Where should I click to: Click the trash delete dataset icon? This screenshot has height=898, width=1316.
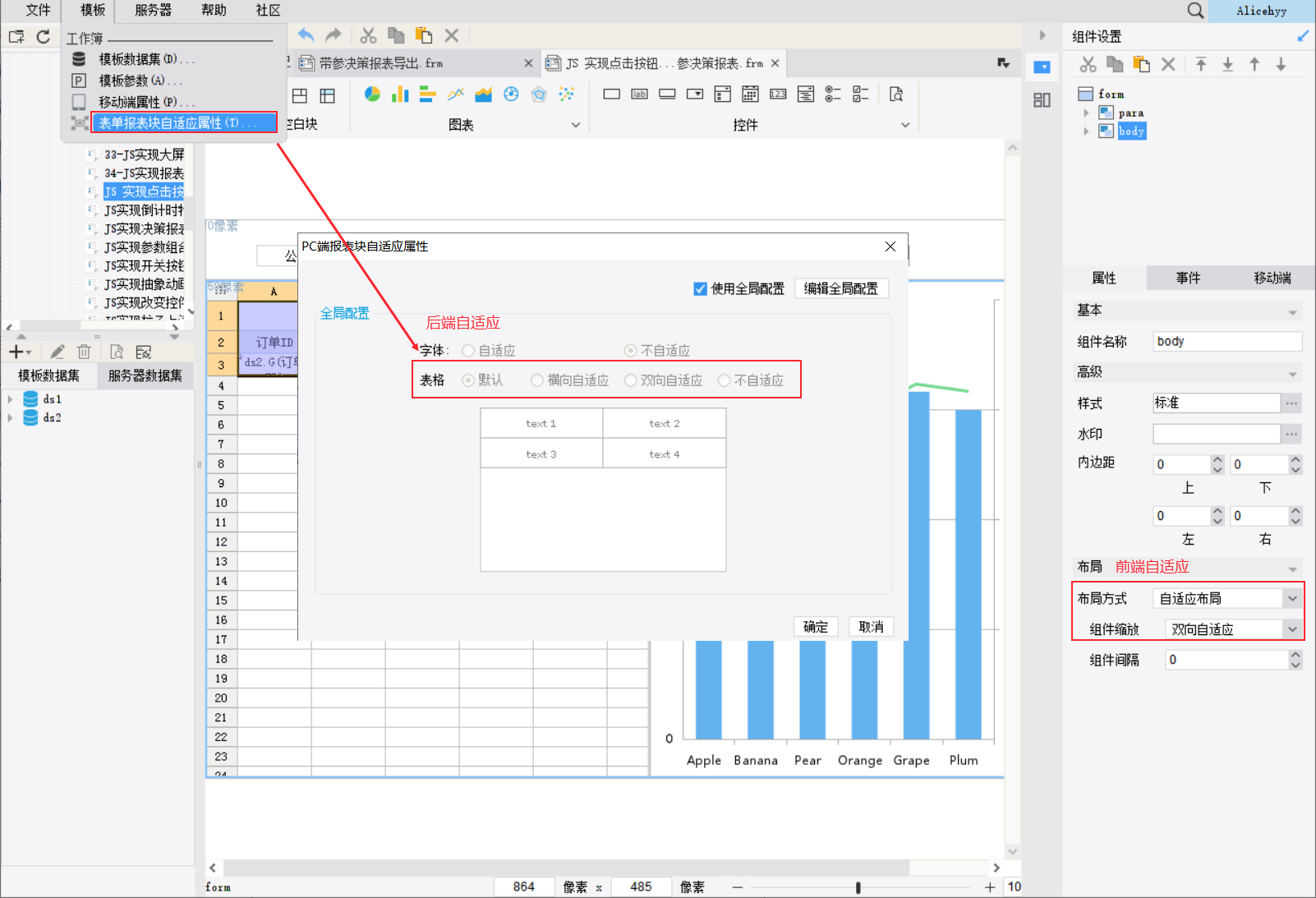(x=84, y=352)
